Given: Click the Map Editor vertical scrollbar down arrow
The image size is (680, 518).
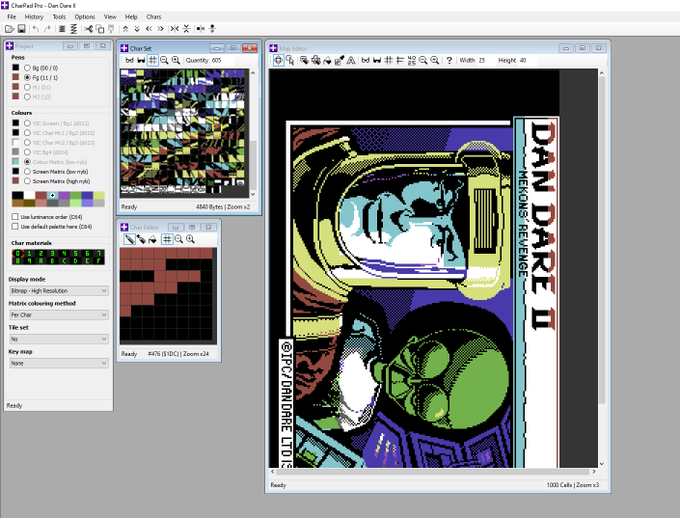Looking at the screenshot, I should [602, 464].
